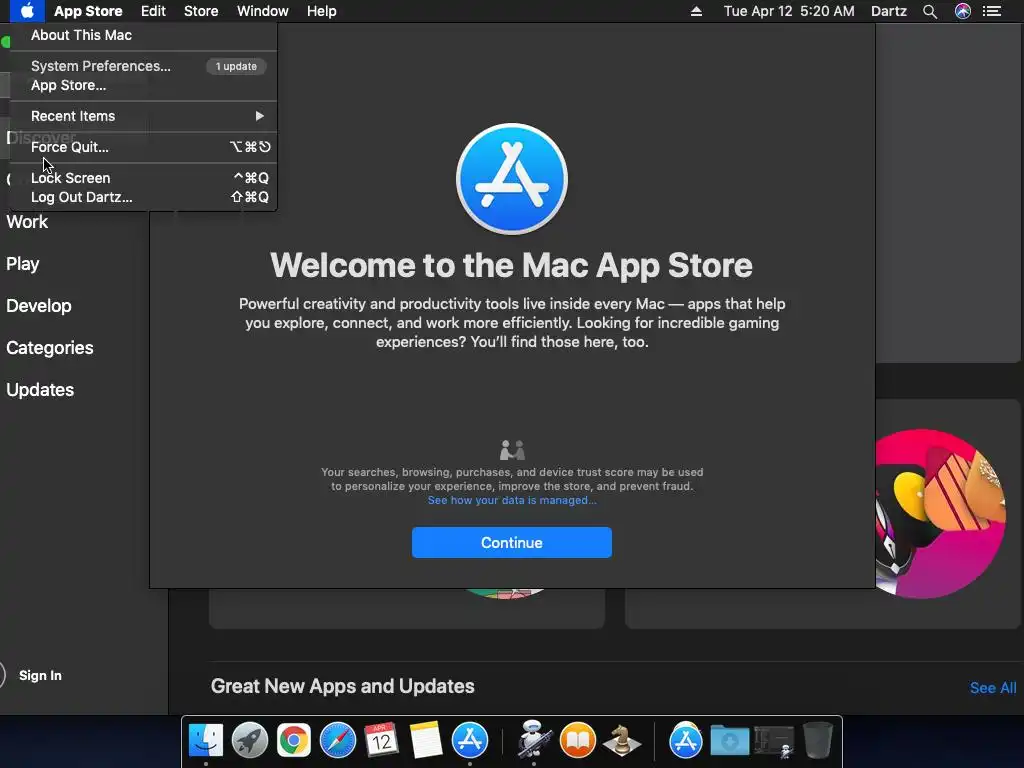Viewport: 1024px width, 768px height.
Task: Open the Window menu
Action: tap(263, 11)
